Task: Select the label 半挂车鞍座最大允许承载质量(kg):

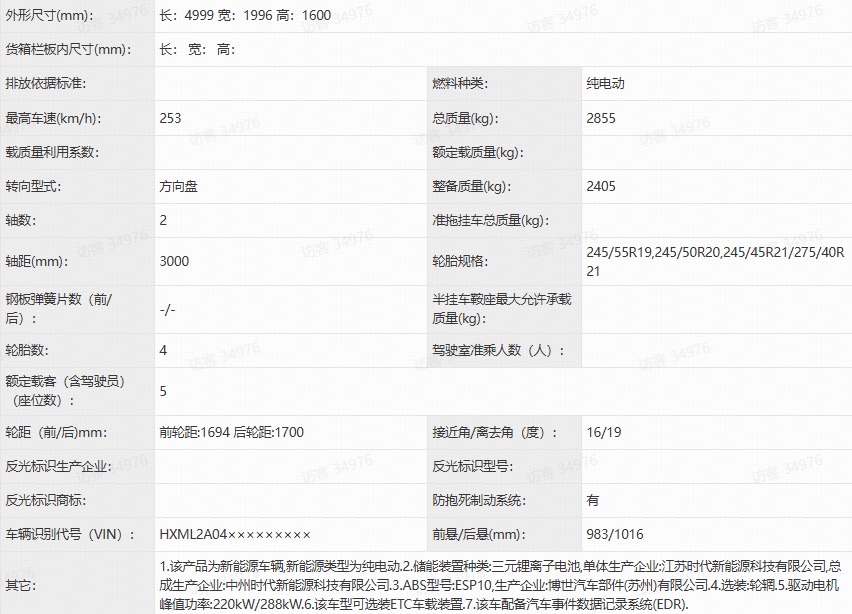Action: [x=502, y=309]
